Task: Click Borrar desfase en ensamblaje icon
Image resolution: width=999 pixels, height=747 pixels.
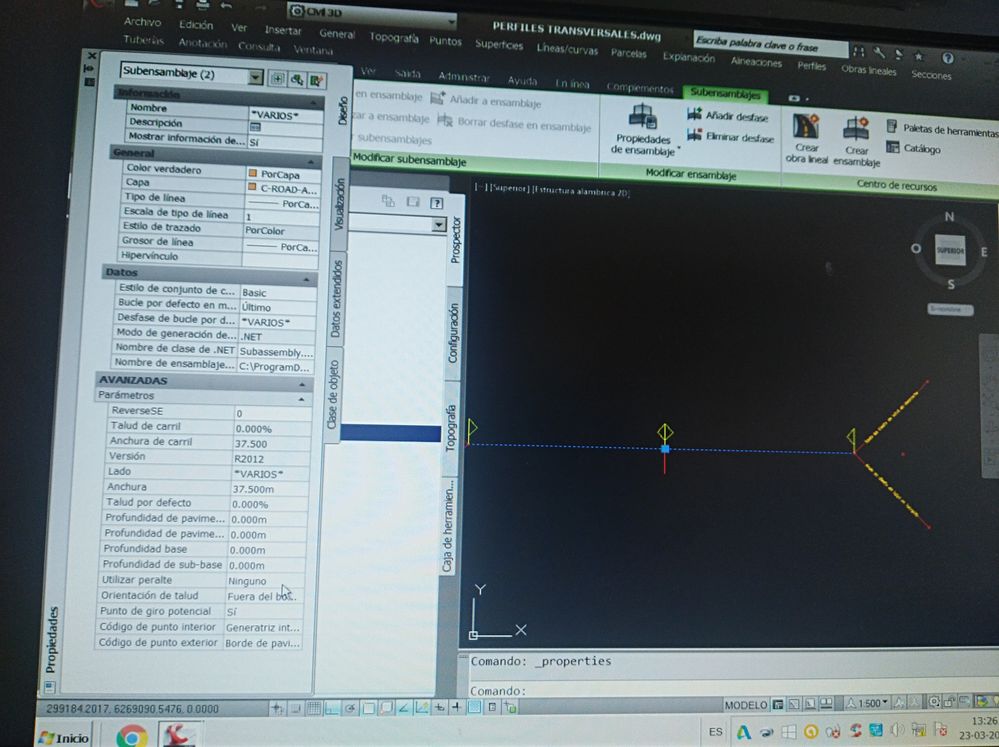Action: (x=445, y=120)
